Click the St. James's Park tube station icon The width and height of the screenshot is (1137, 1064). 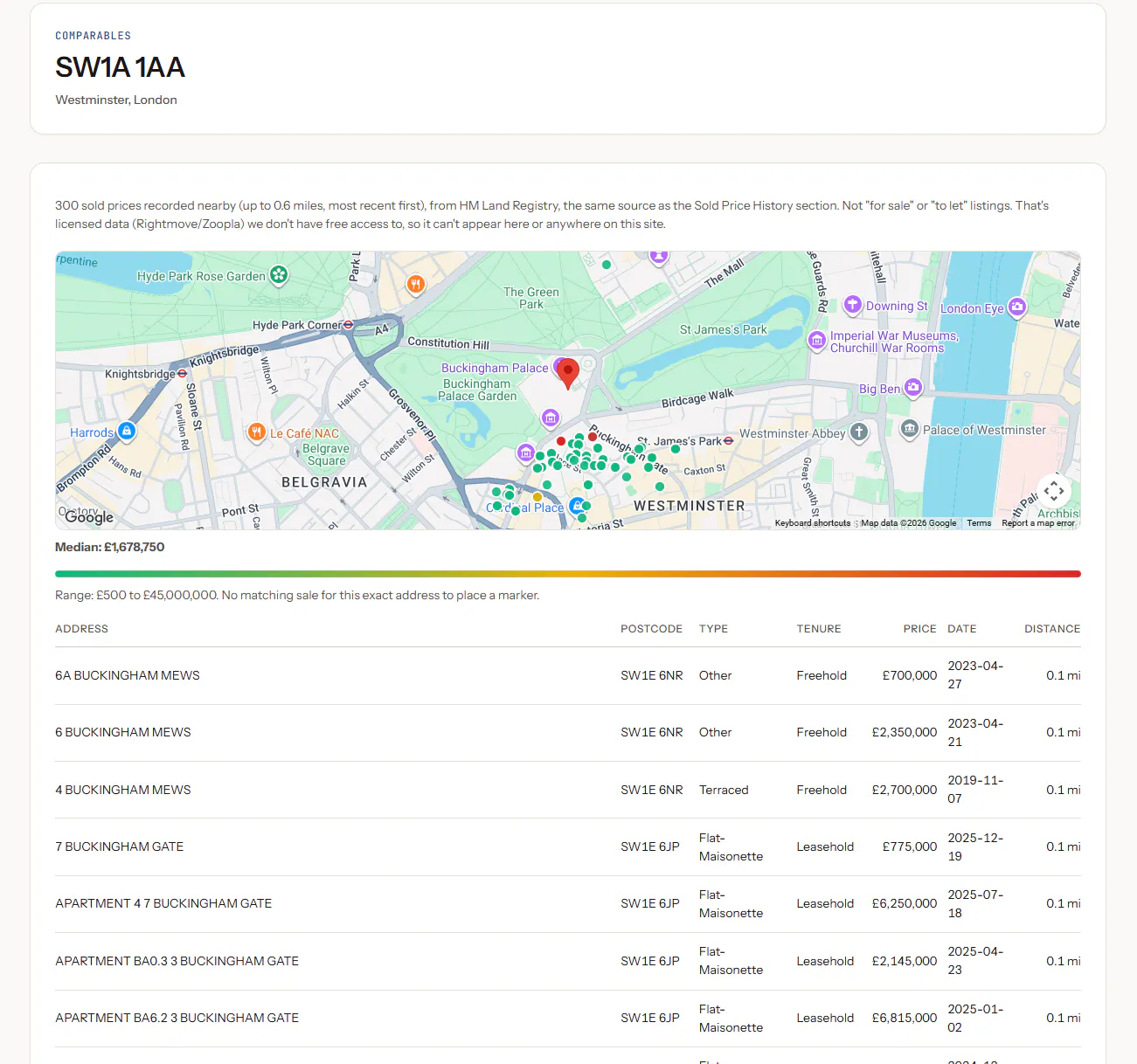pyautogui.click(x=729, y=441)
